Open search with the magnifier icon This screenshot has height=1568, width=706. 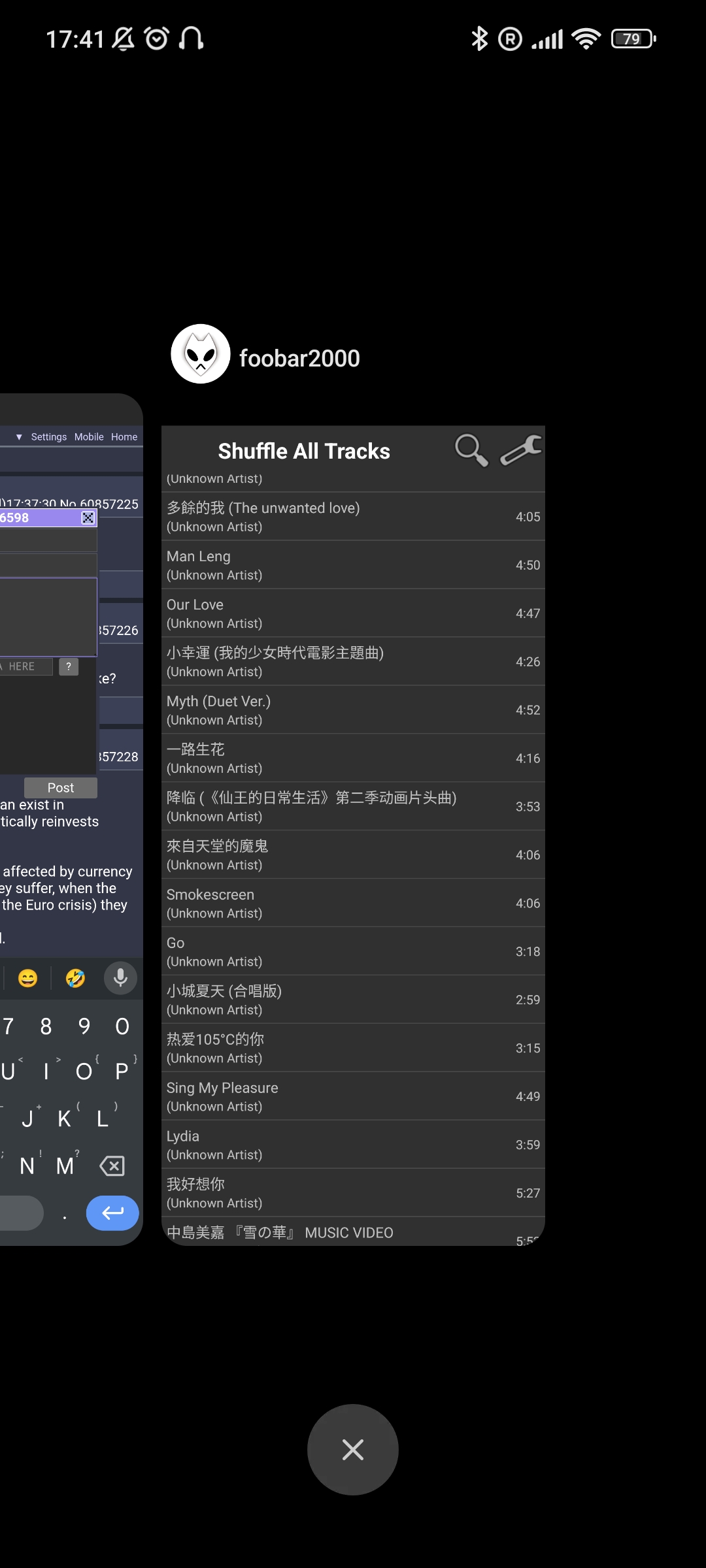(471, 450)
